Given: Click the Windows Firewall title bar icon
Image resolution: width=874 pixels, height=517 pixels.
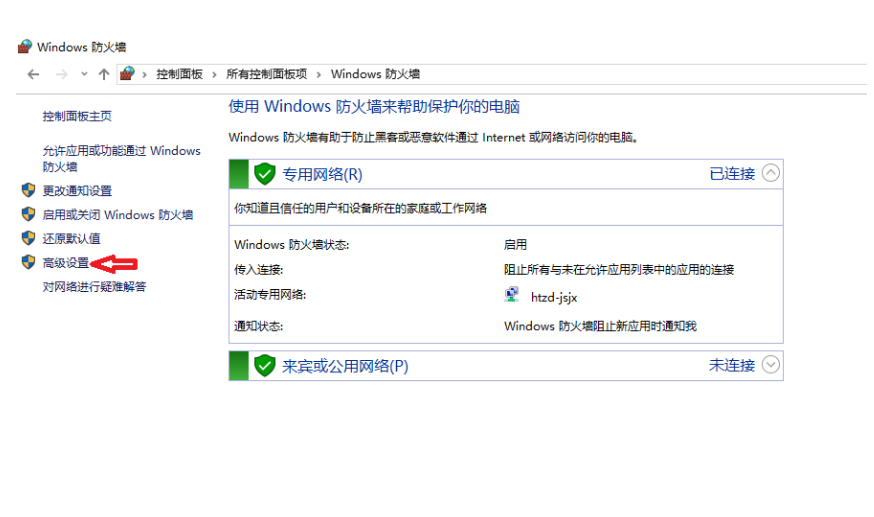Looking at the screenshot, I should (25, 46).
